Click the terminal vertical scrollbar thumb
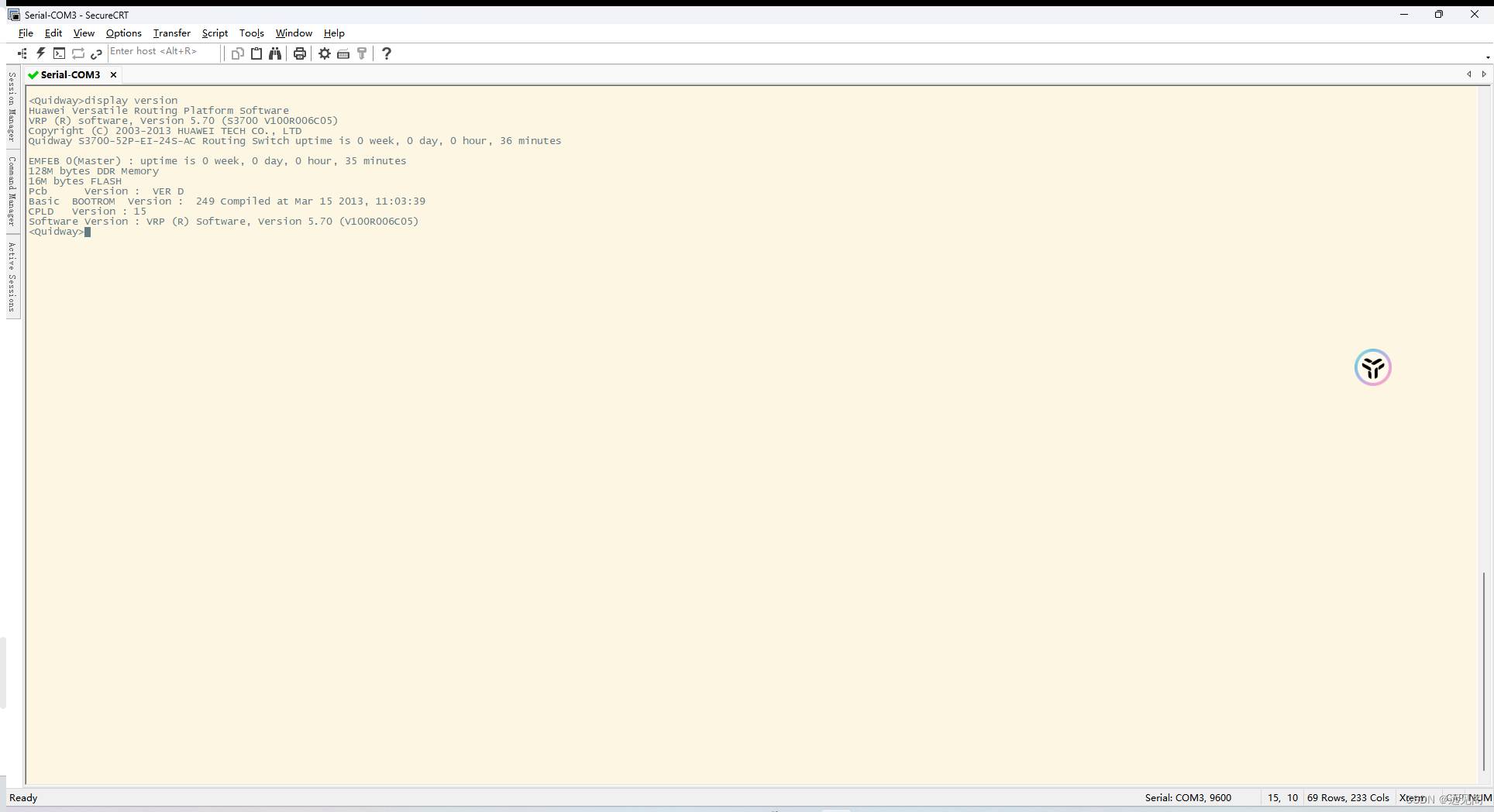Image resolution: width=1494 pixels, height=812 pixels. (x=1484, y=671)
